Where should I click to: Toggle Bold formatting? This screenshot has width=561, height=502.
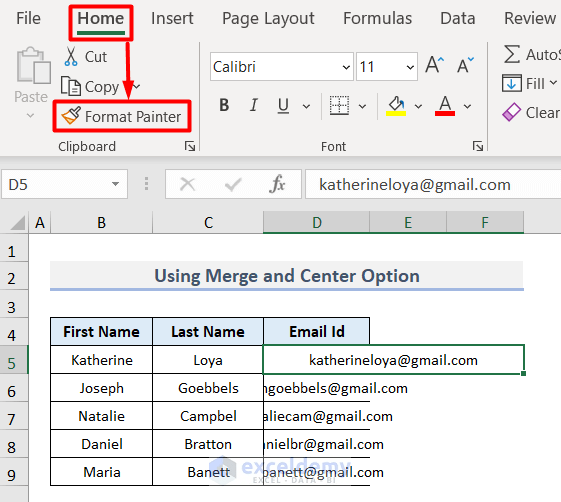(224, 106)
